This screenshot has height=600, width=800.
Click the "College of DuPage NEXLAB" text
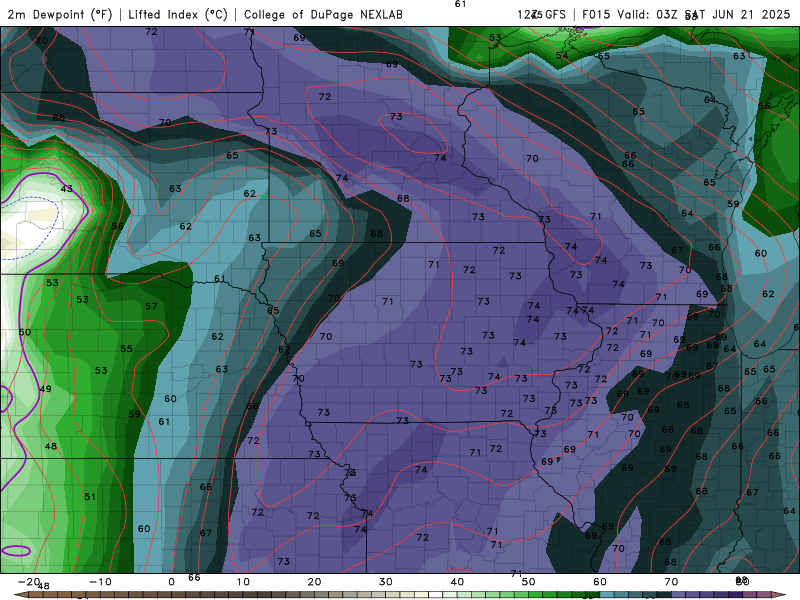point(323,14)
